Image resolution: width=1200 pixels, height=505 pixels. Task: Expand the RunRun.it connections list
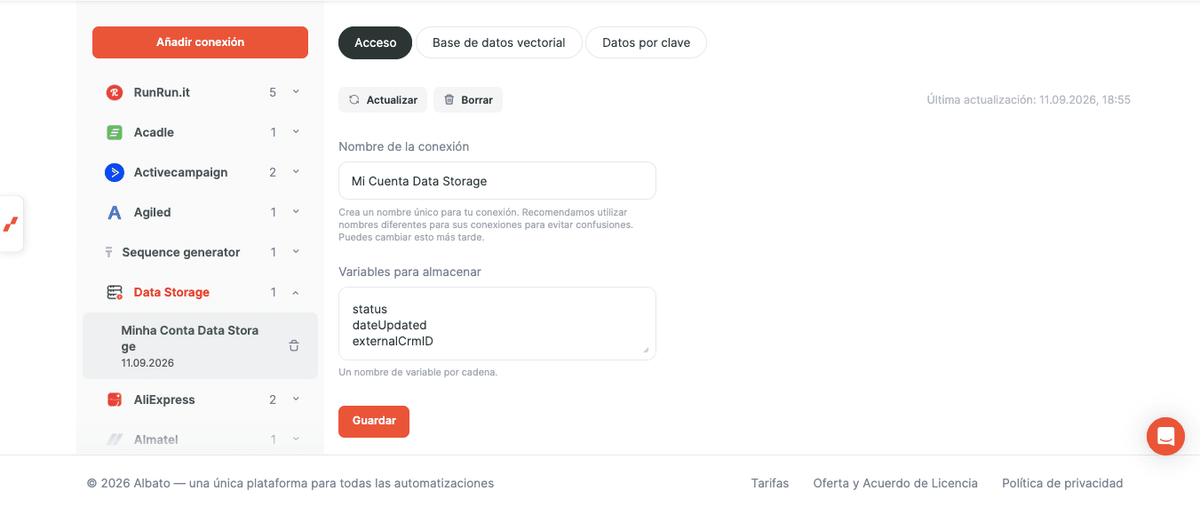click(x=295, y=92)
